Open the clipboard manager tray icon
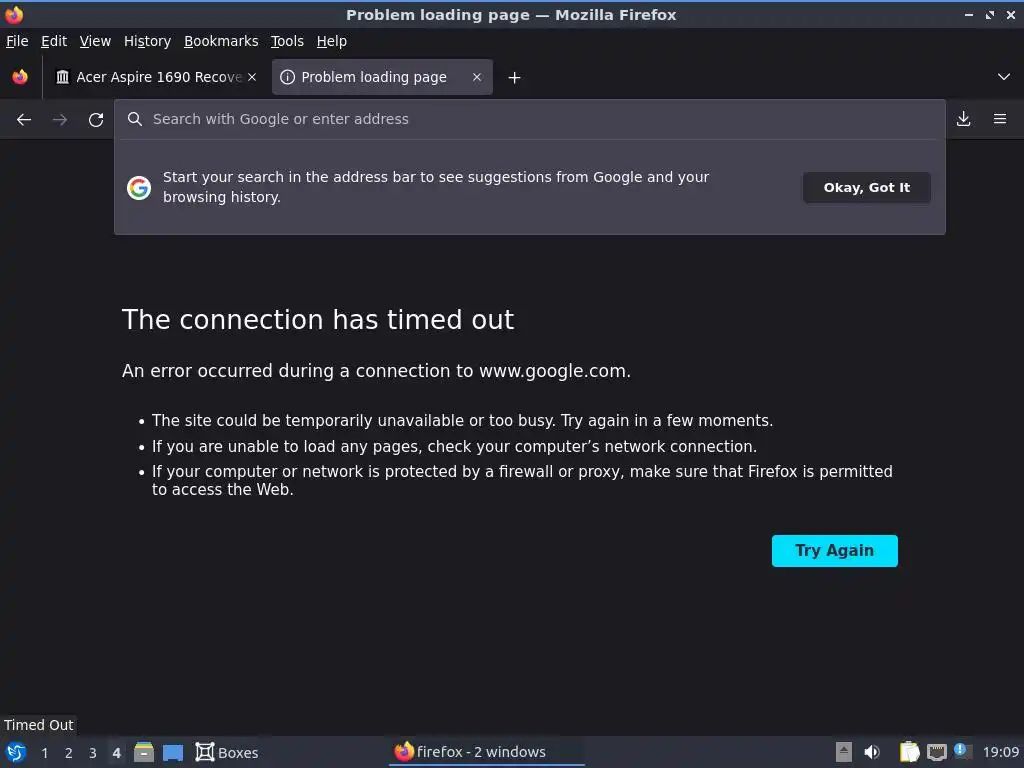Image resolution: width=1024 pixels, height=768 pixels. pos(909,752)
